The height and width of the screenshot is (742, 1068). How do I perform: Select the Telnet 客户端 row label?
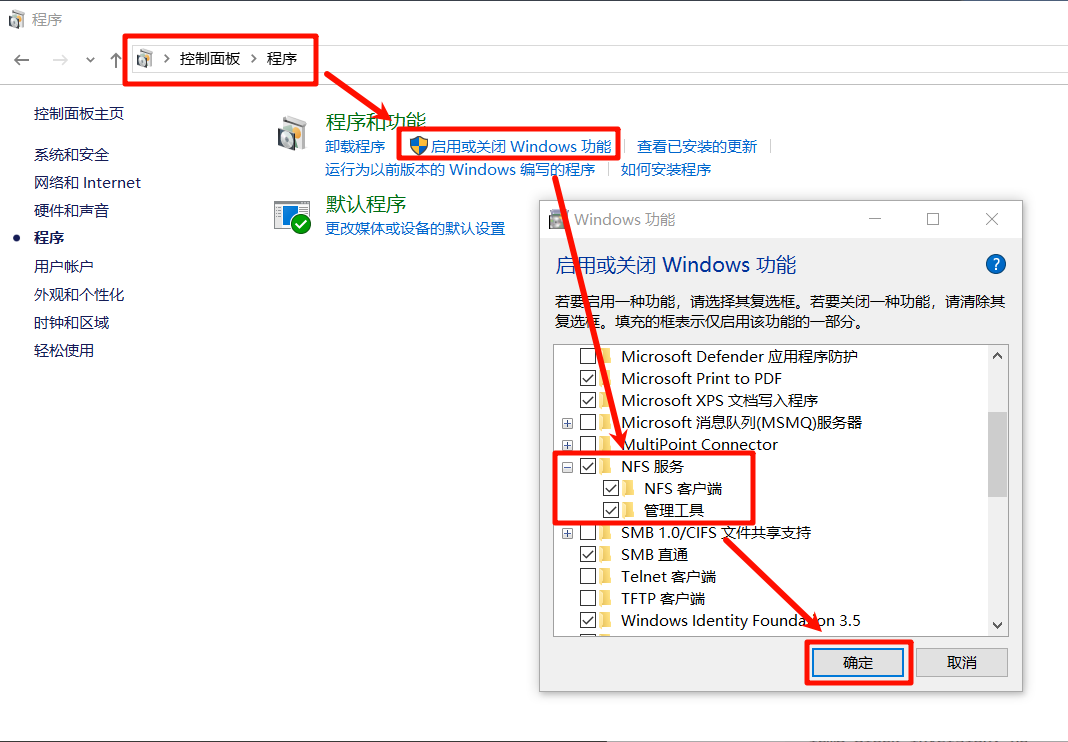668,576
